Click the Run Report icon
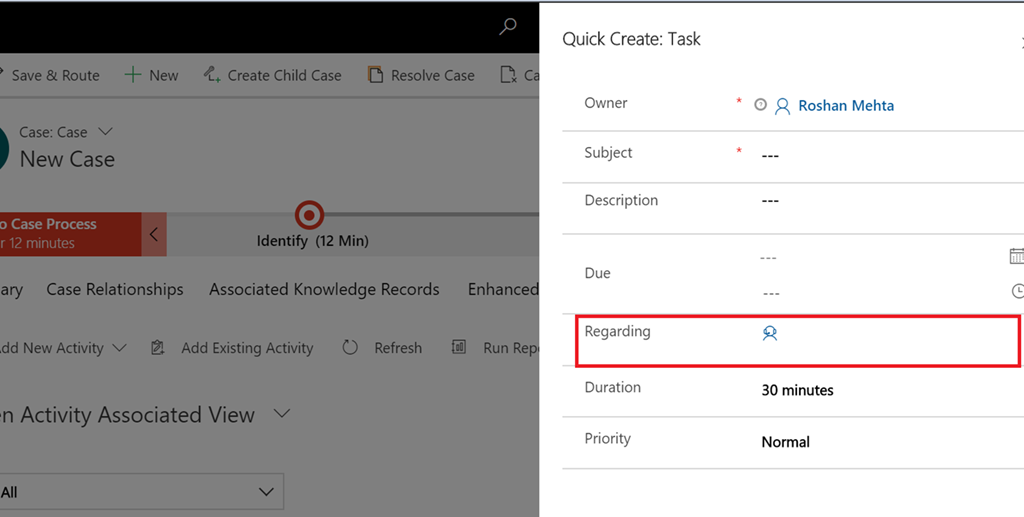The width and height of the screenshot is (1024, 517). click(x=459, y=347)
